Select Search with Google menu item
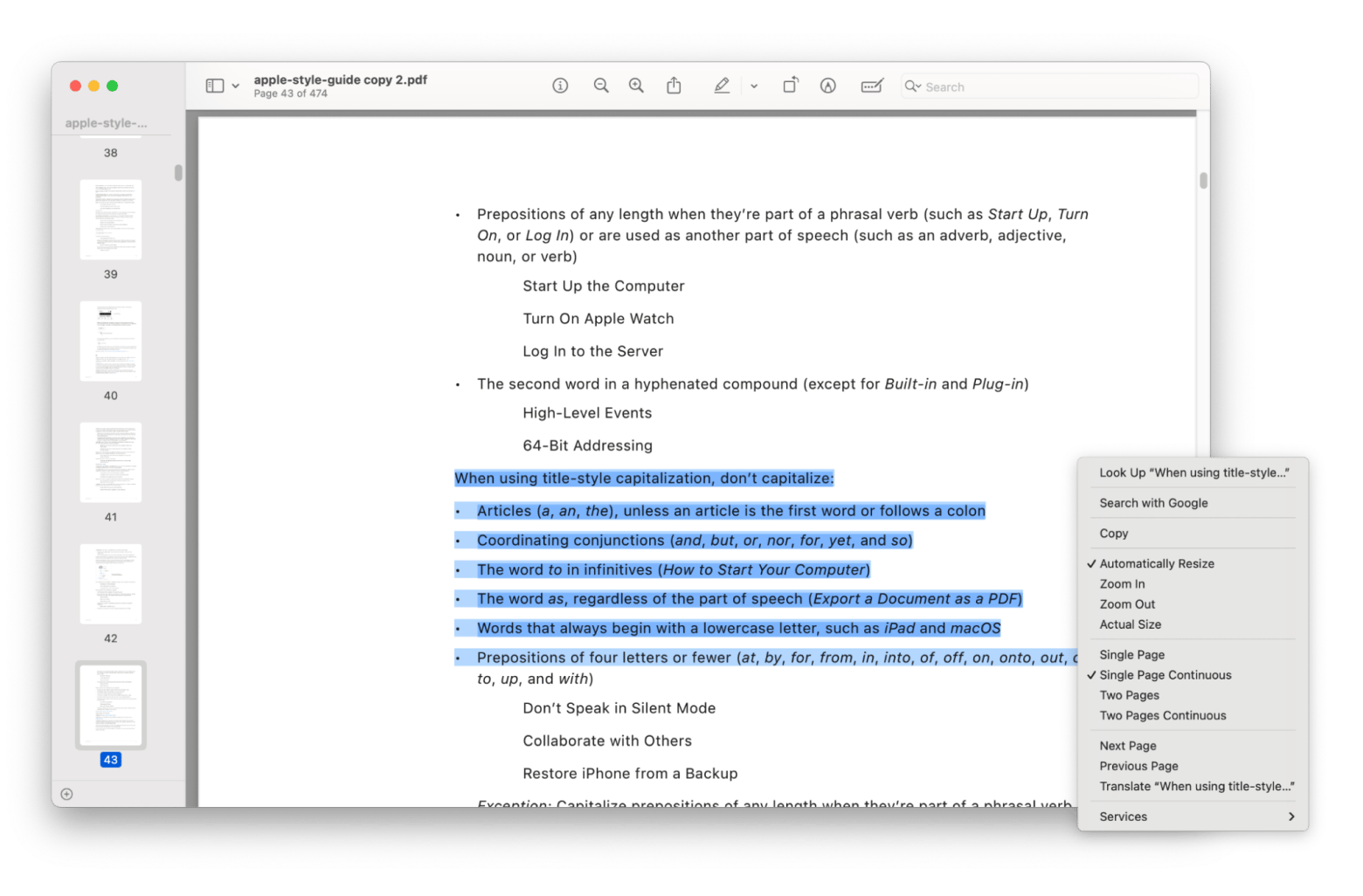 tap(1153, 503)
